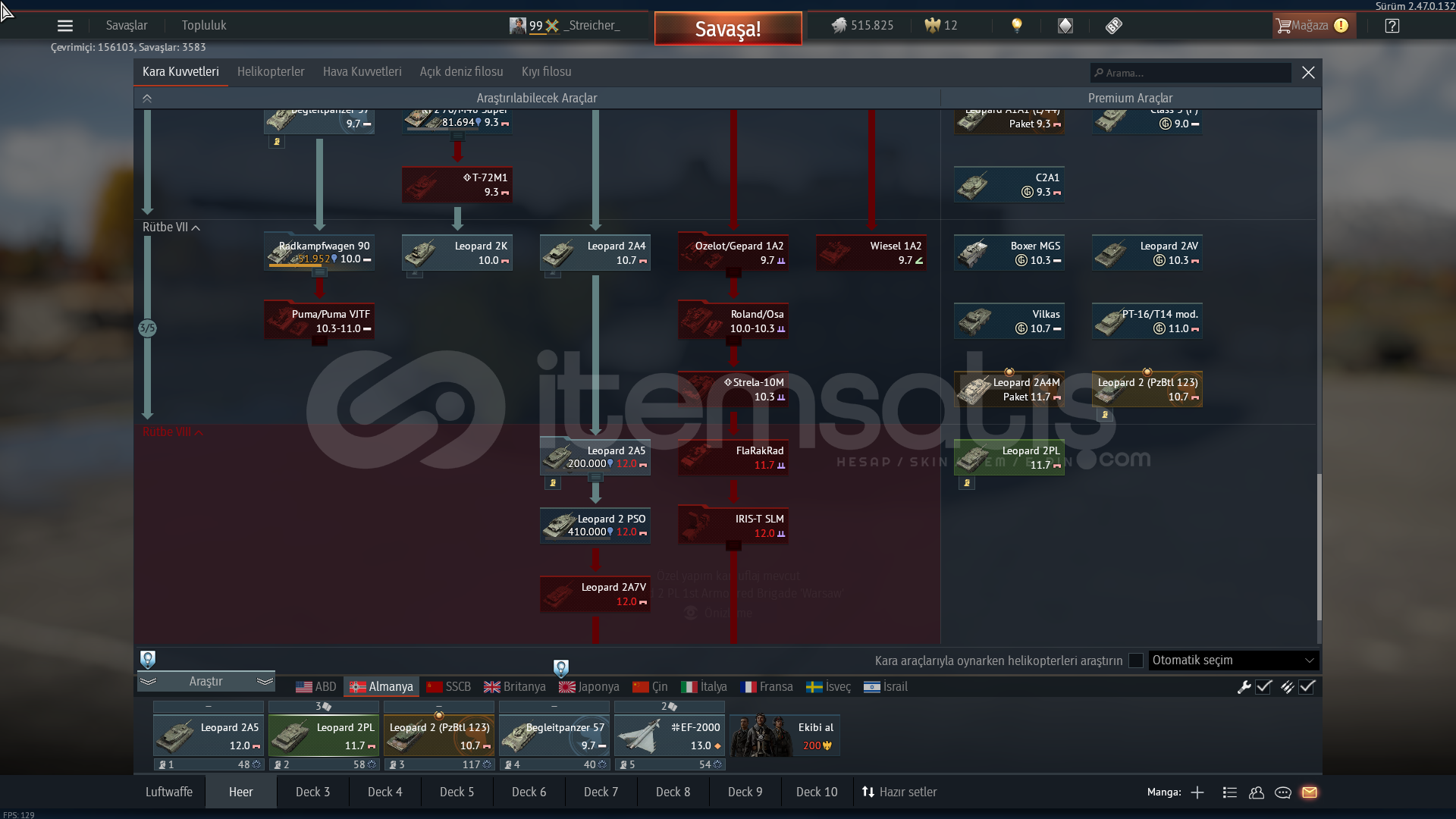Image resolution: width=1456 pixels, height=819 pixels.
Task: Open Hazır setler presets list
Action: 899,792
